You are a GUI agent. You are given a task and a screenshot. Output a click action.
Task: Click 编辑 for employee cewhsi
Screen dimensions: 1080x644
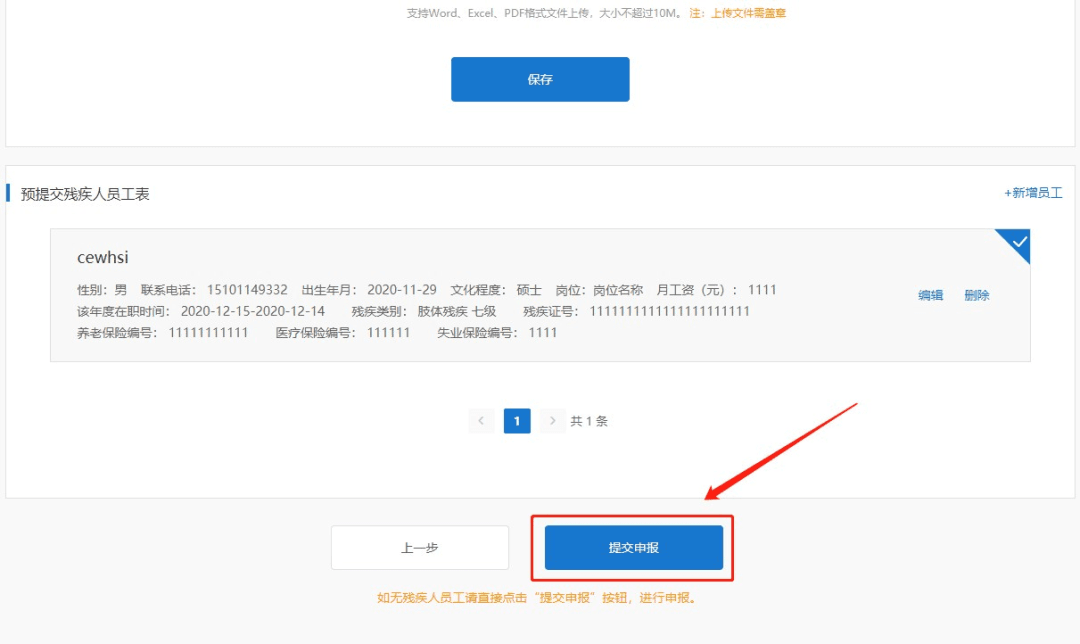pos(930,295)
